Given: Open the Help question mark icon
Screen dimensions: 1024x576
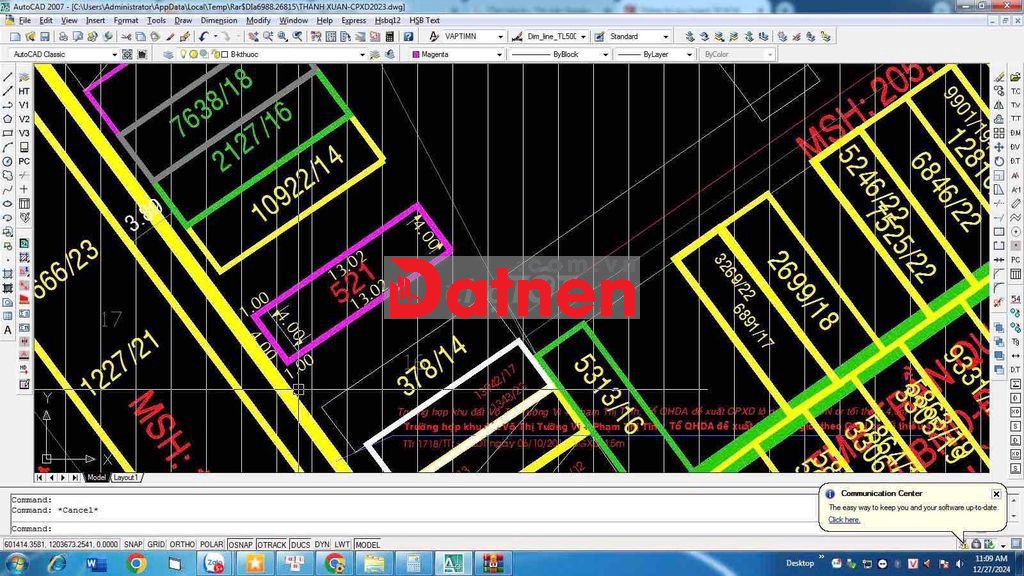Looking at the screenshot, I should click(408, 37).
